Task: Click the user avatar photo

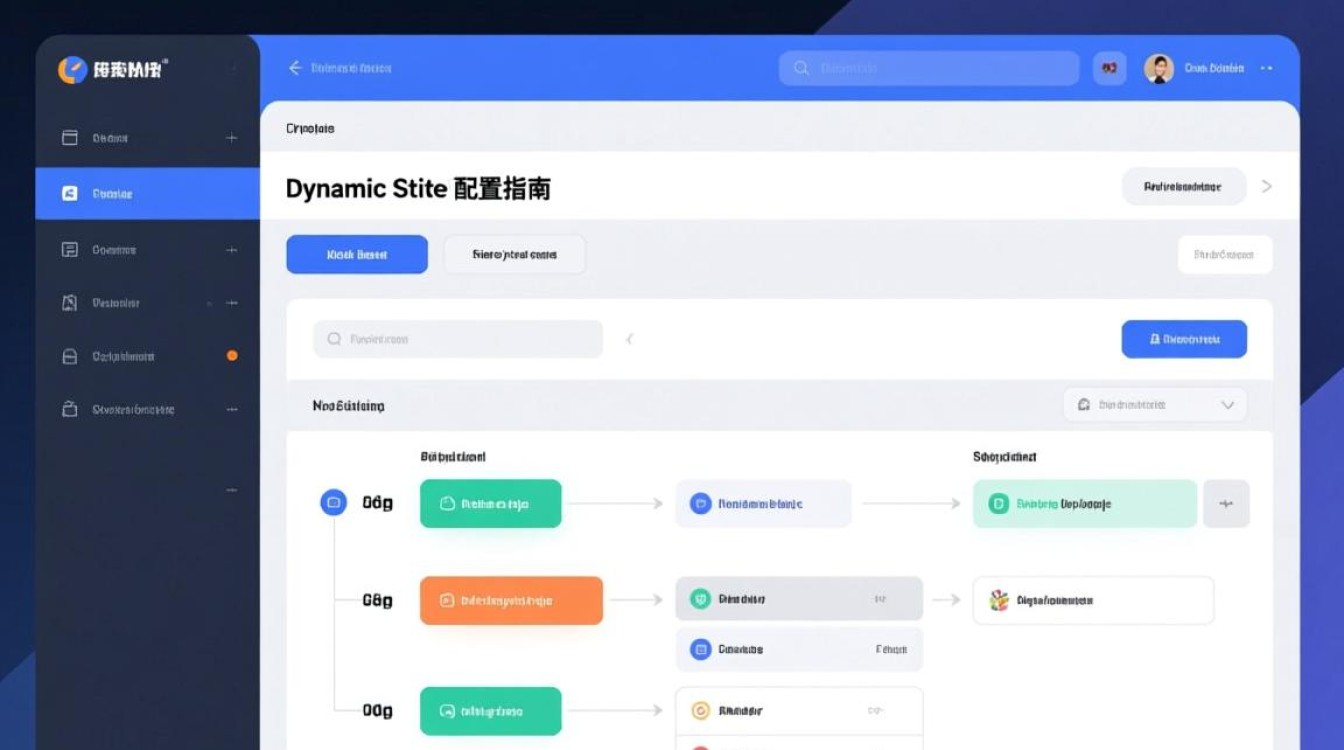Action: click(1159, 68)
